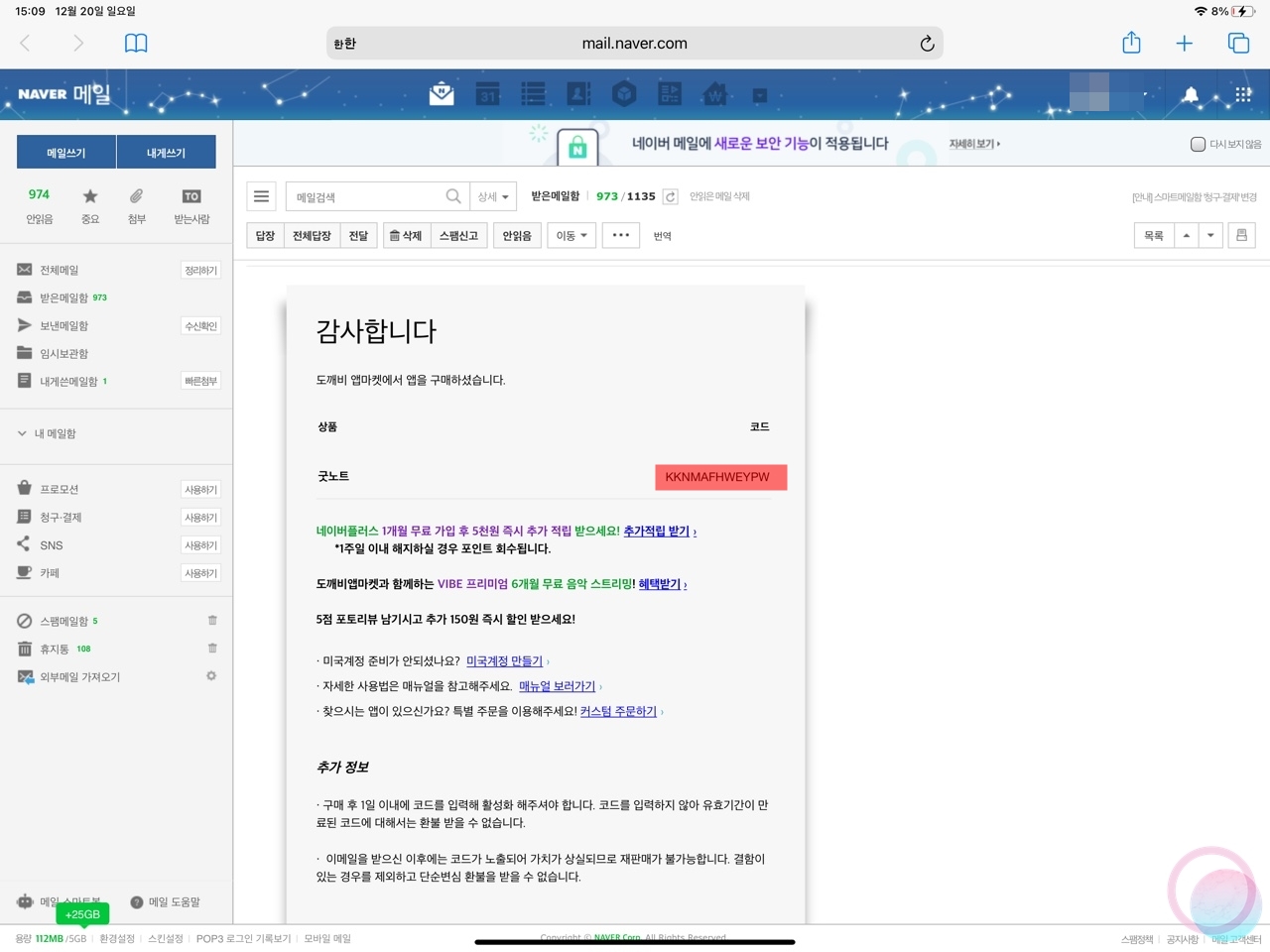Show Safari tab overview

(1238, 43)
